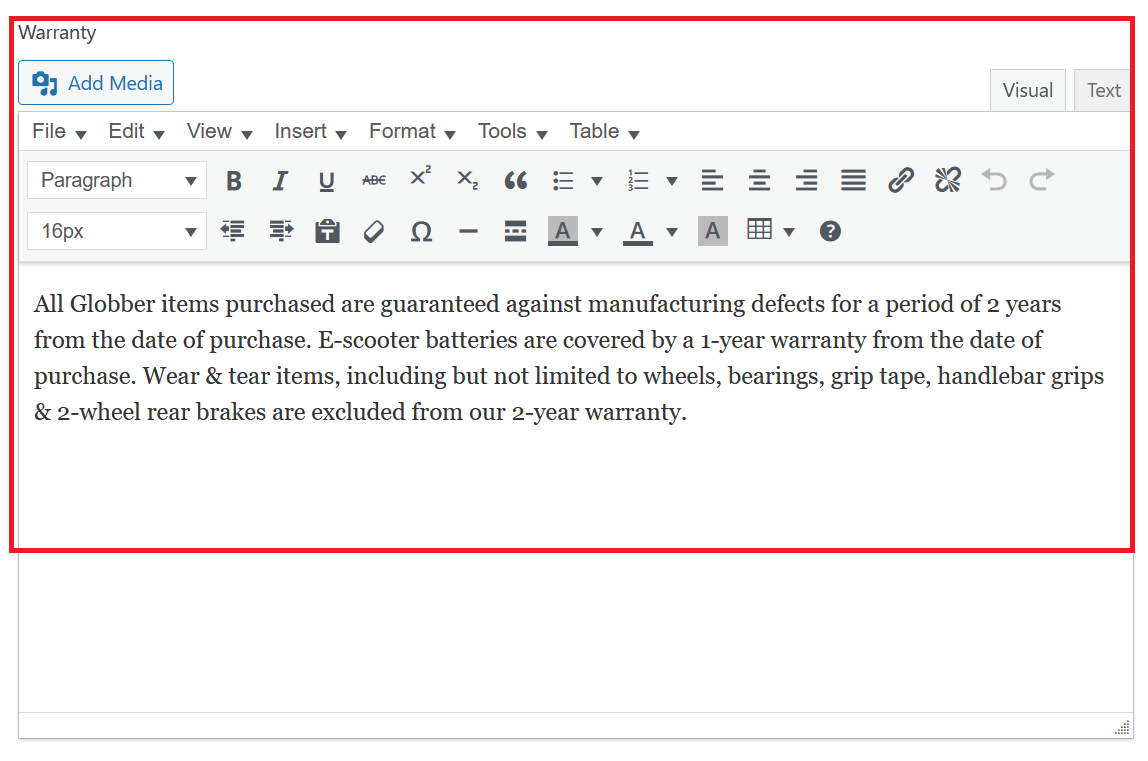The image size is (1148, 761).
Task: Open the File menu
Action: [x=59, y=131]
